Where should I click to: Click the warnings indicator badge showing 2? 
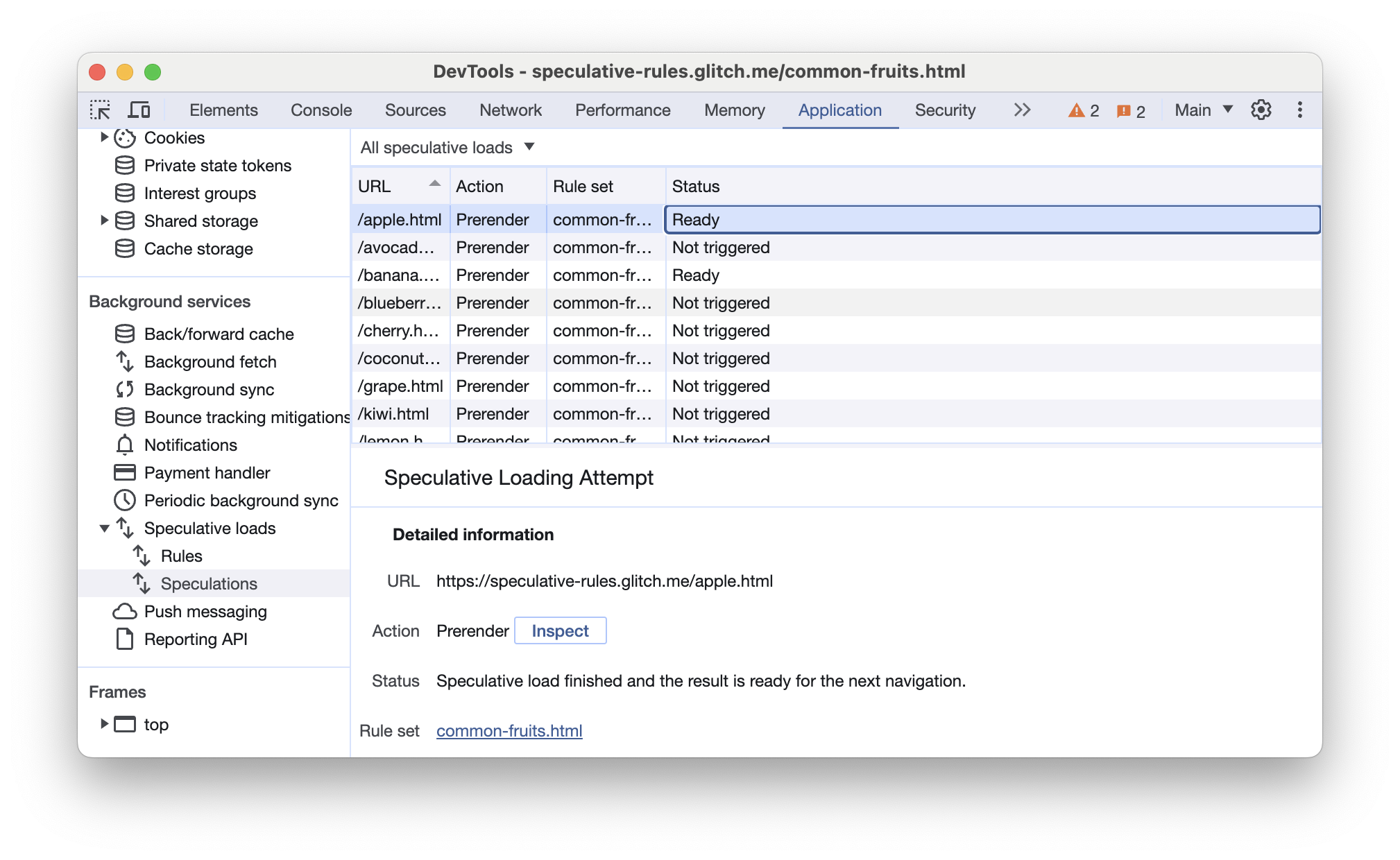coord(1085,110)
